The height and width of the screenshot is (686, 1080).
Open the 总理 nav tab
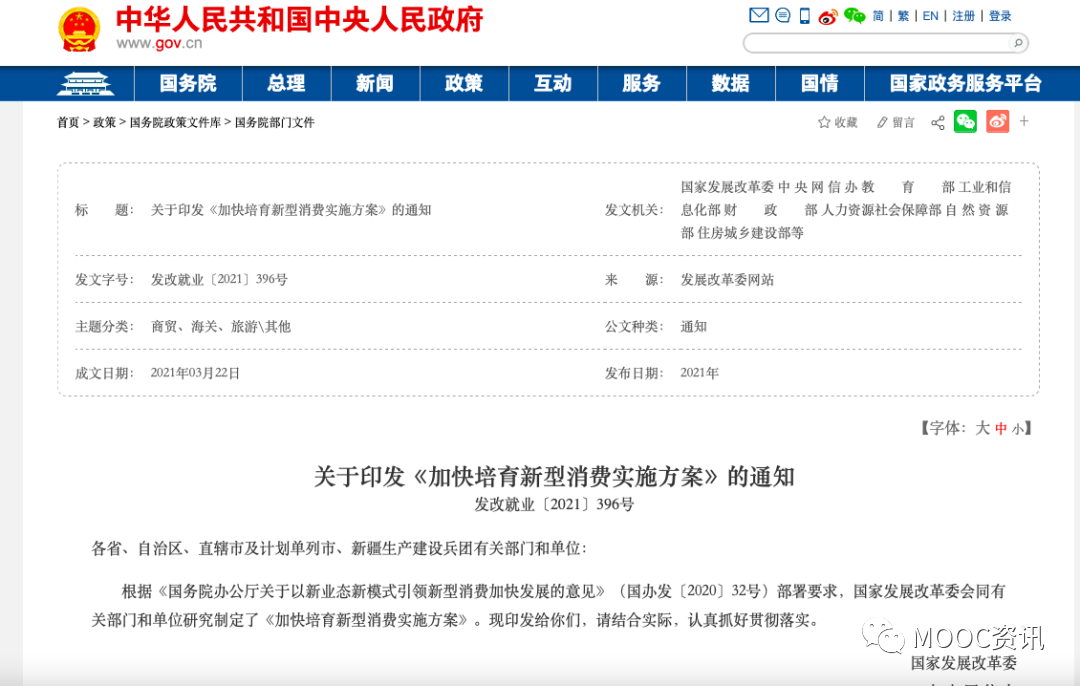tap(287, 83)
